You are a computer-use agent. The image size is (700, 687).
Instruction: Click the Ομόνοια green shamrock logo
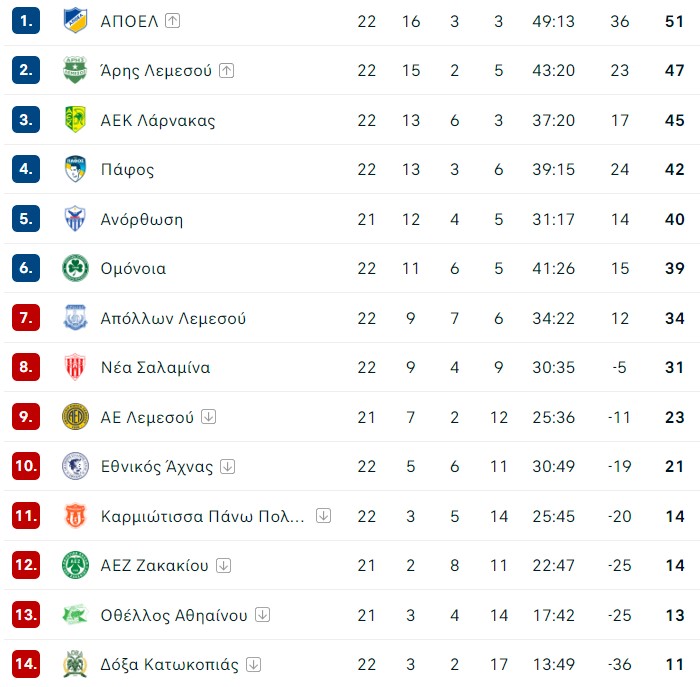75,268
